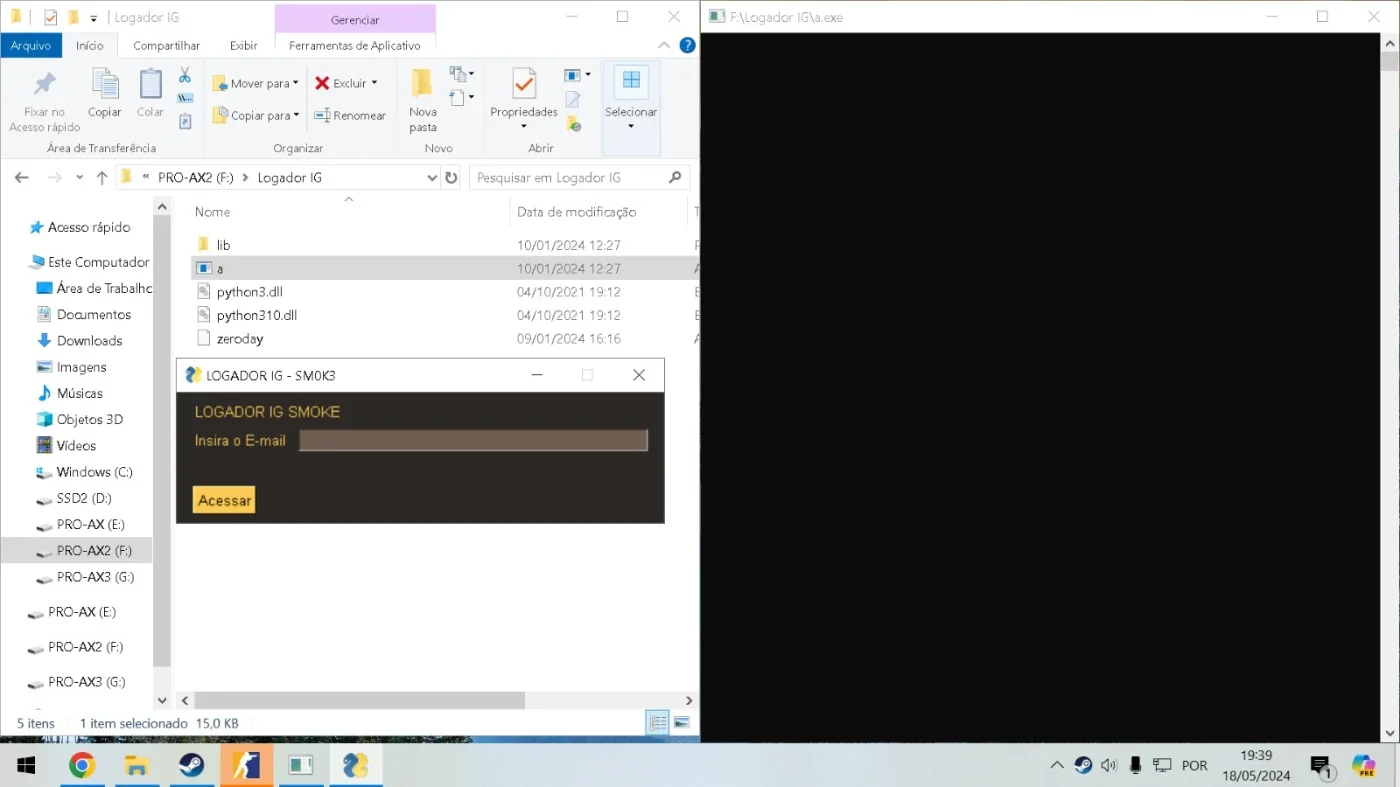This screenshot has width=1400, height=787.
Task: Open Steam from taskbar
Action: click(191, 766)
